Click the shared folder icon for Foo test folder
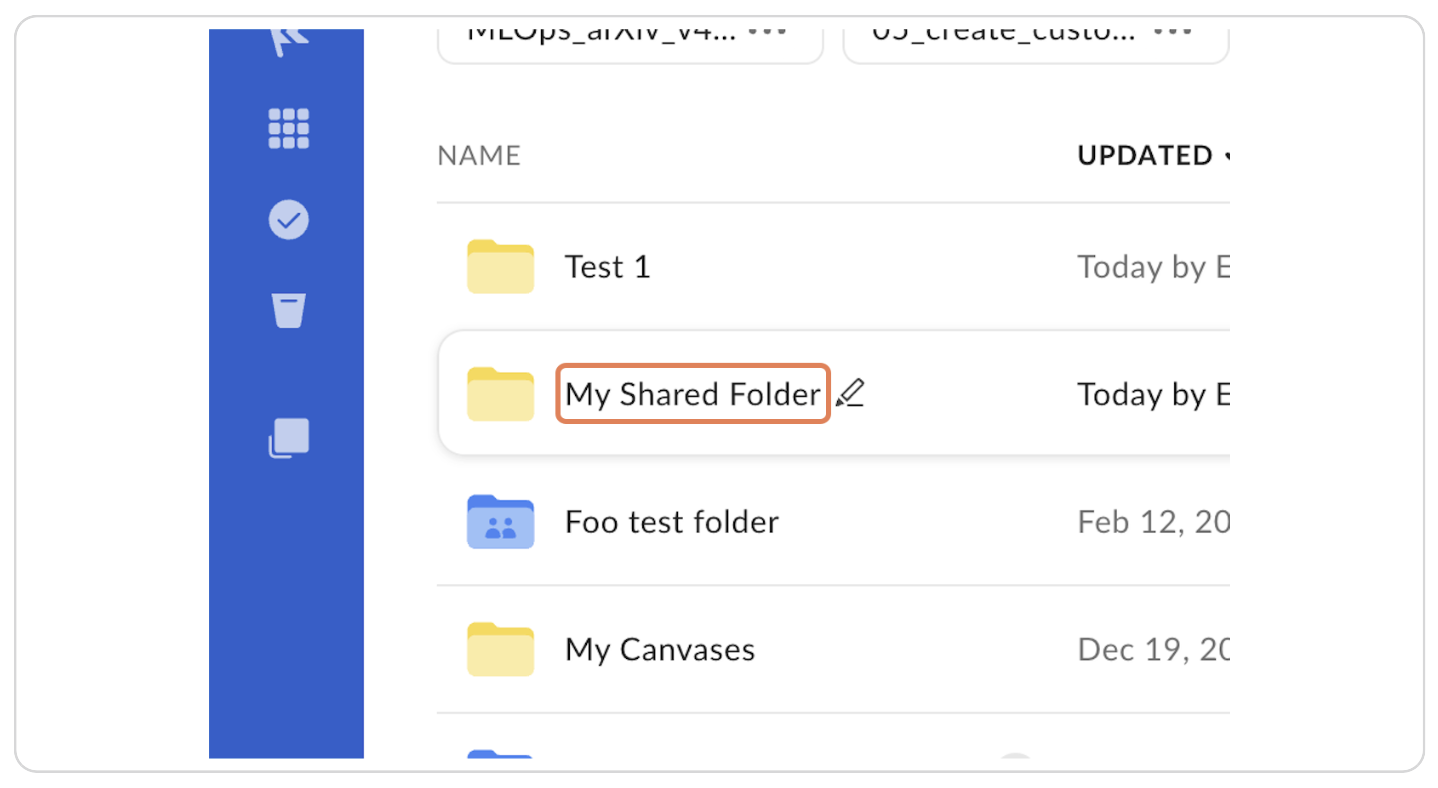This screenshot has height=788, width=1438. point(500,521)
